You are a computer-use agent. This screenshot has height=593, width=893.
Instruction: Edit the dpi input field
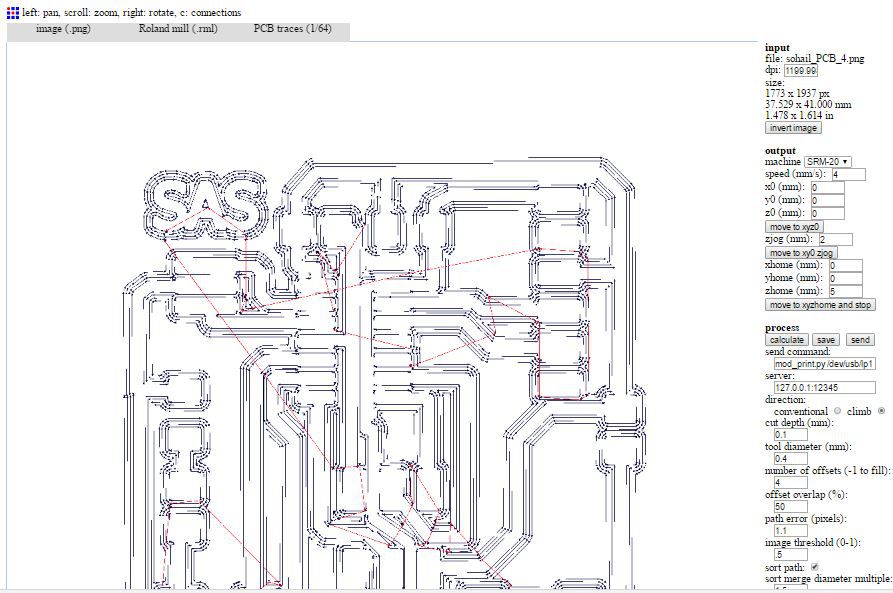pos(801,71)
